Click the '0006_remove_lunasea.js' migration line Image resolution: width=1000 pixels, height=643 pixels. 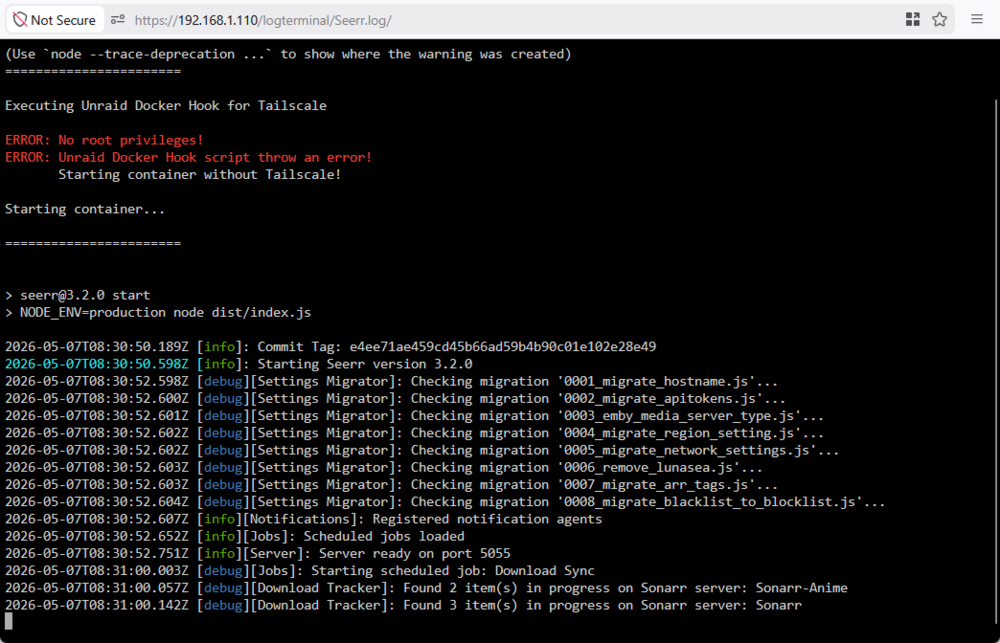384,467
